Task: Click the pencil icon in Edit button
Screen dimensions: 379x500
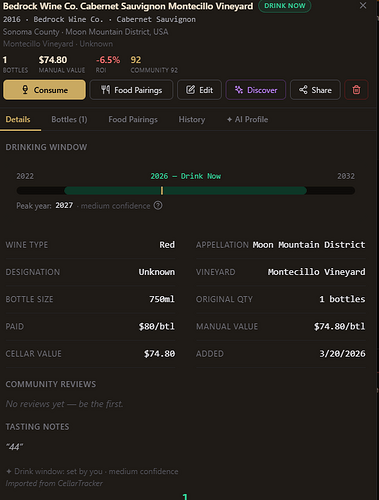Action: pyautogui.click(x=190, y=89)
